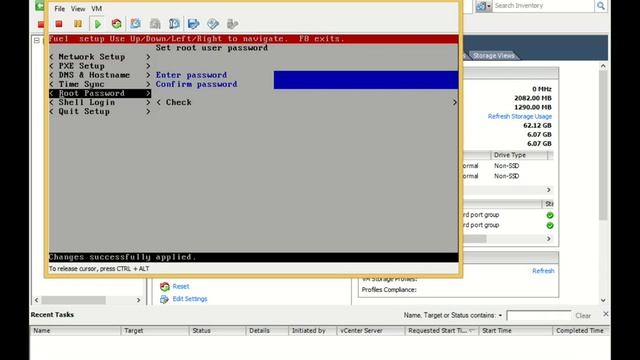Close the Recent Tasks panel

click(x=606, y=314)
